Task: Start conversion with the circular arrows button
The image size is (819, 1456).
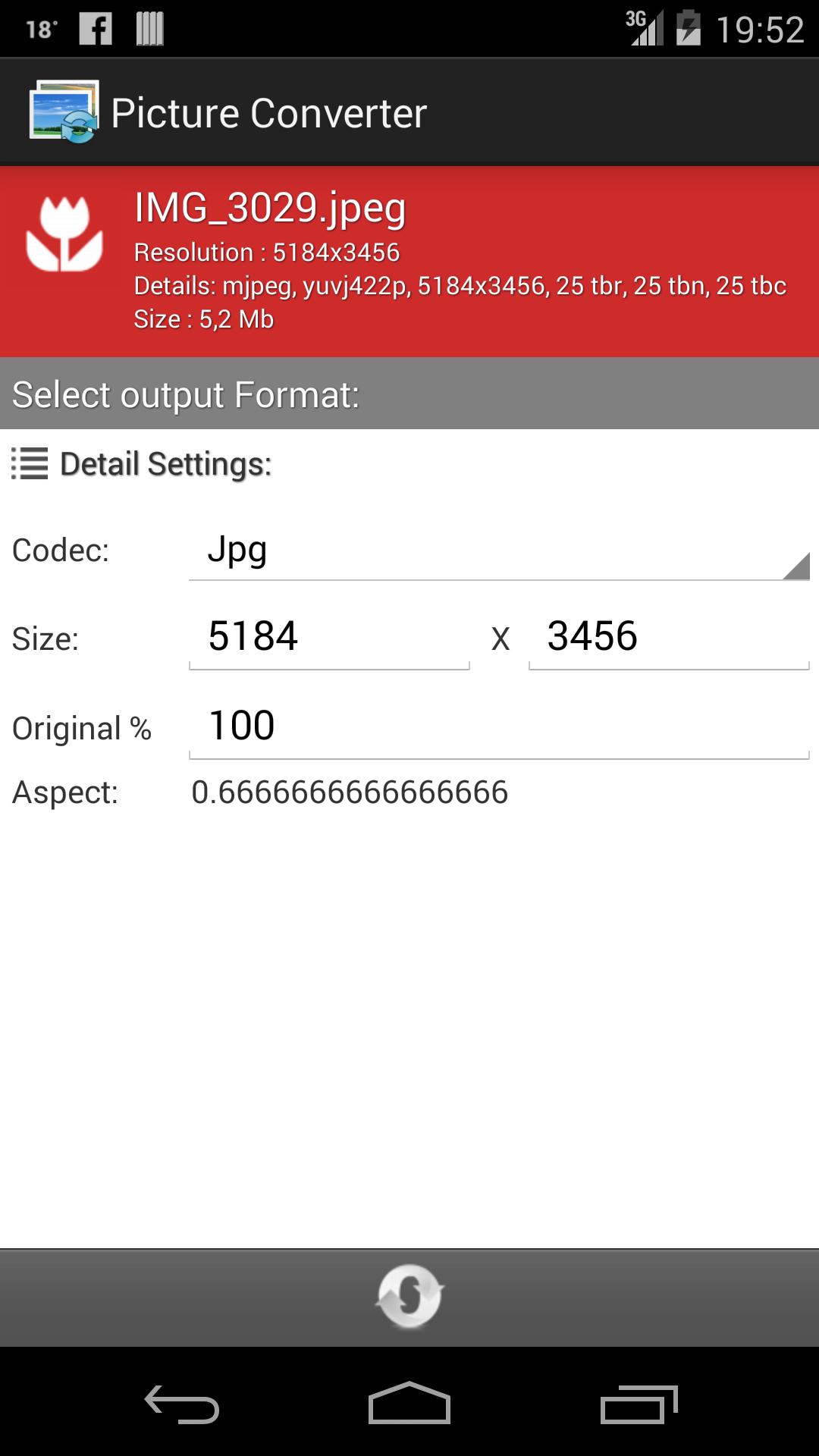Action: [x=409, y=1296]
